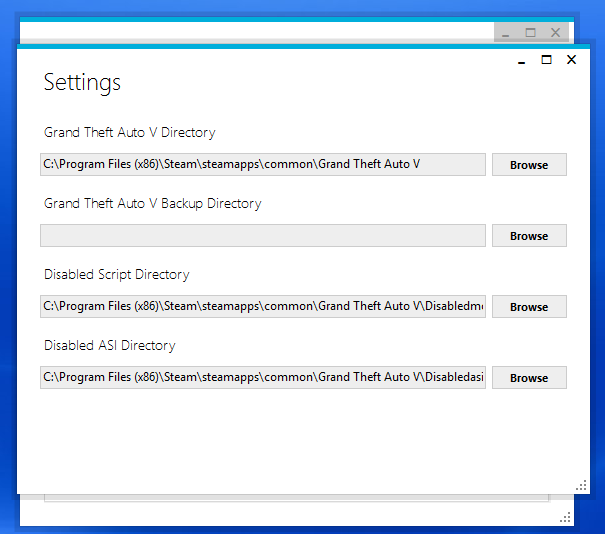Browse for Grand Theft Auto V Directory
This screenshot has height=534, width=605.
point(529,165)
